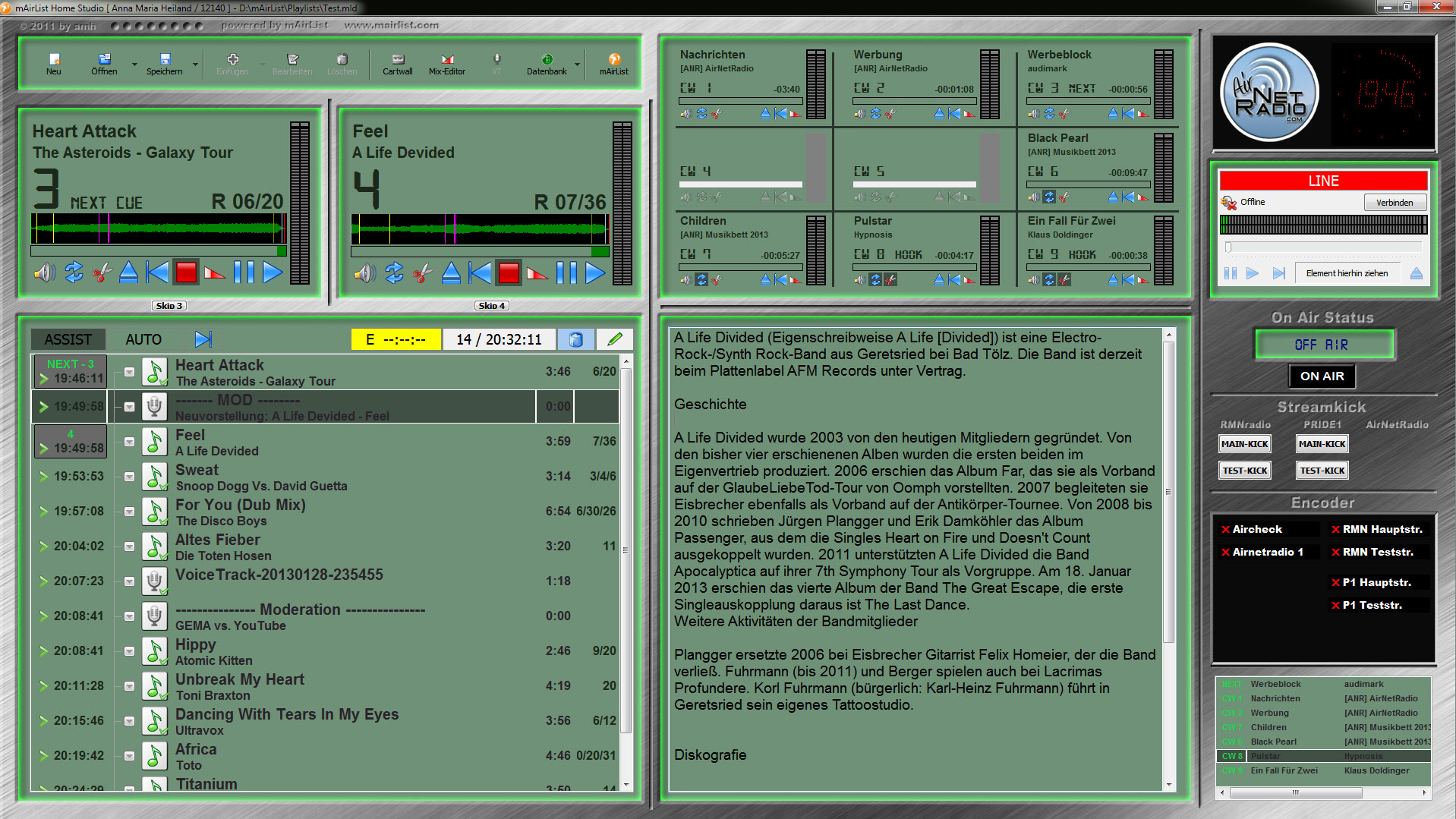Select Dancing With Tears In My Eyes item
This screenshot has height=819, width=1456.
326,721
